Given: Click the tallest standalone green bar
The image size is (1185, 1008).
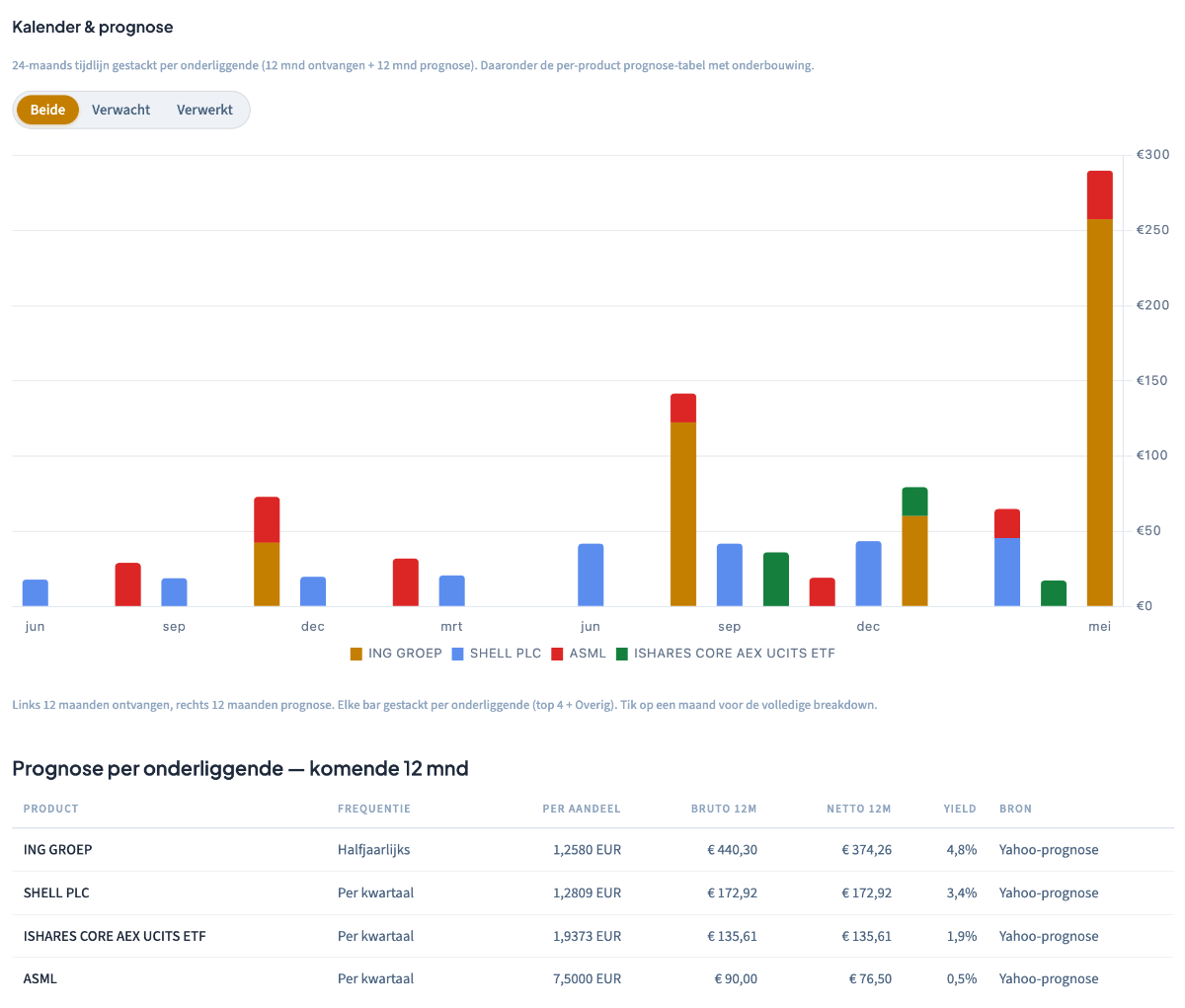Looking at the screenshot, I should tap(776, 580).
